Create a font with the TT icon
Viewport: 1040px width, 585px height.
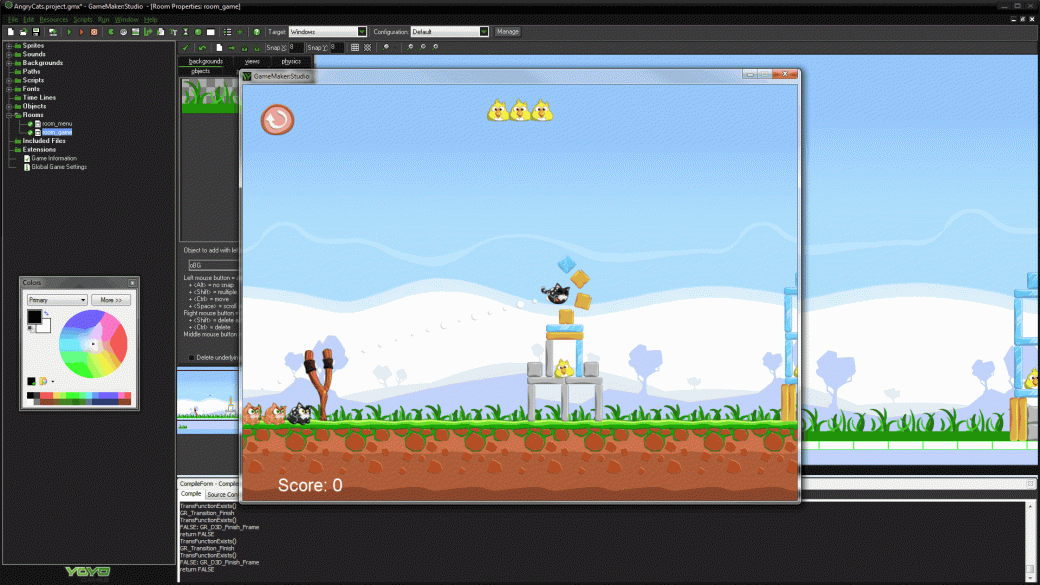click(x=173, y=32)
